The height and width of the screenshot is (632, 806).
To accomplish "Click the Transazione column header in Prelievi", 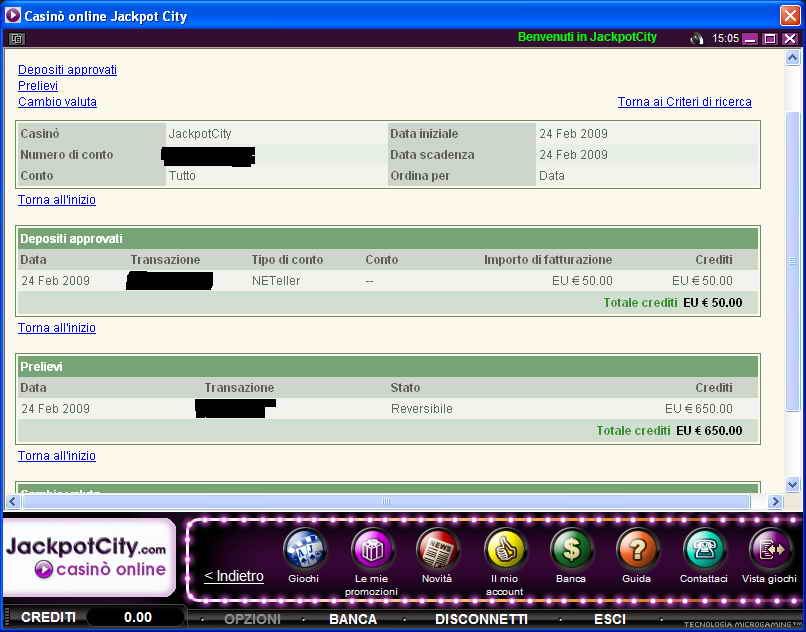I will coord(239,388).
